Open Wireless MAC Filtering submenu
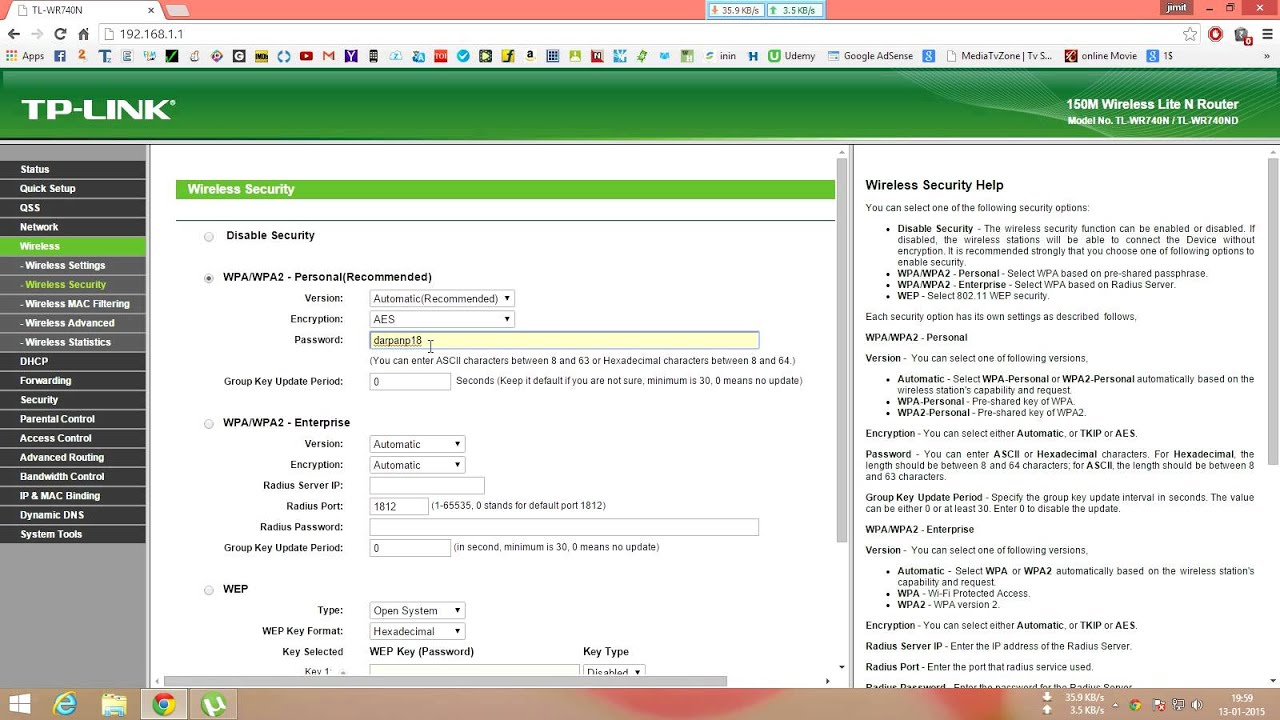 click(x=73, y=304)
